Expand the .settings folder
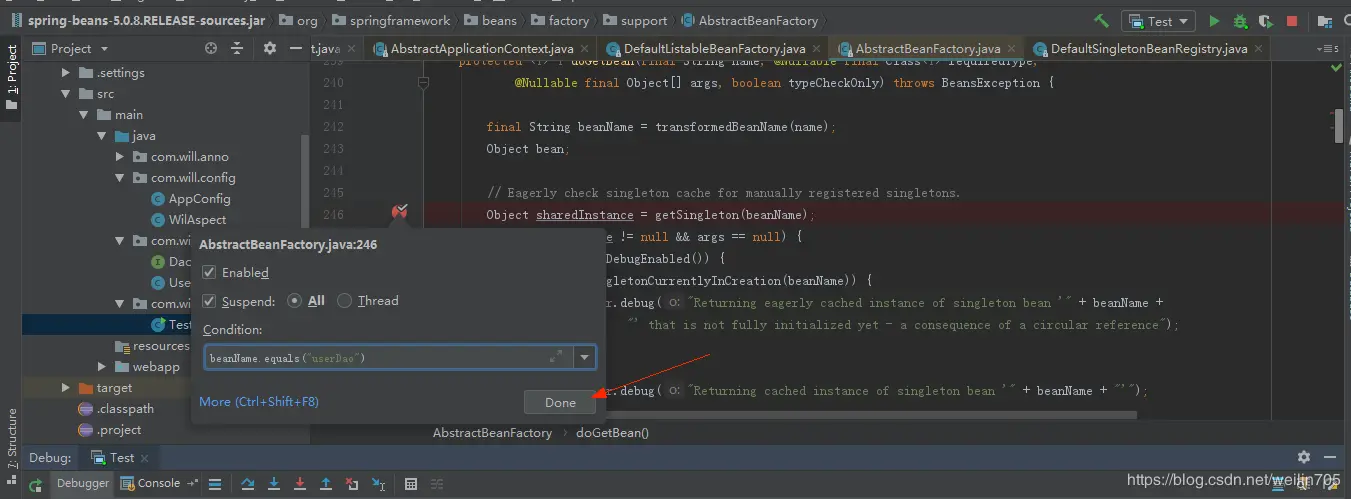Screen dimensions: 1351x499 [x=66, y=73]
